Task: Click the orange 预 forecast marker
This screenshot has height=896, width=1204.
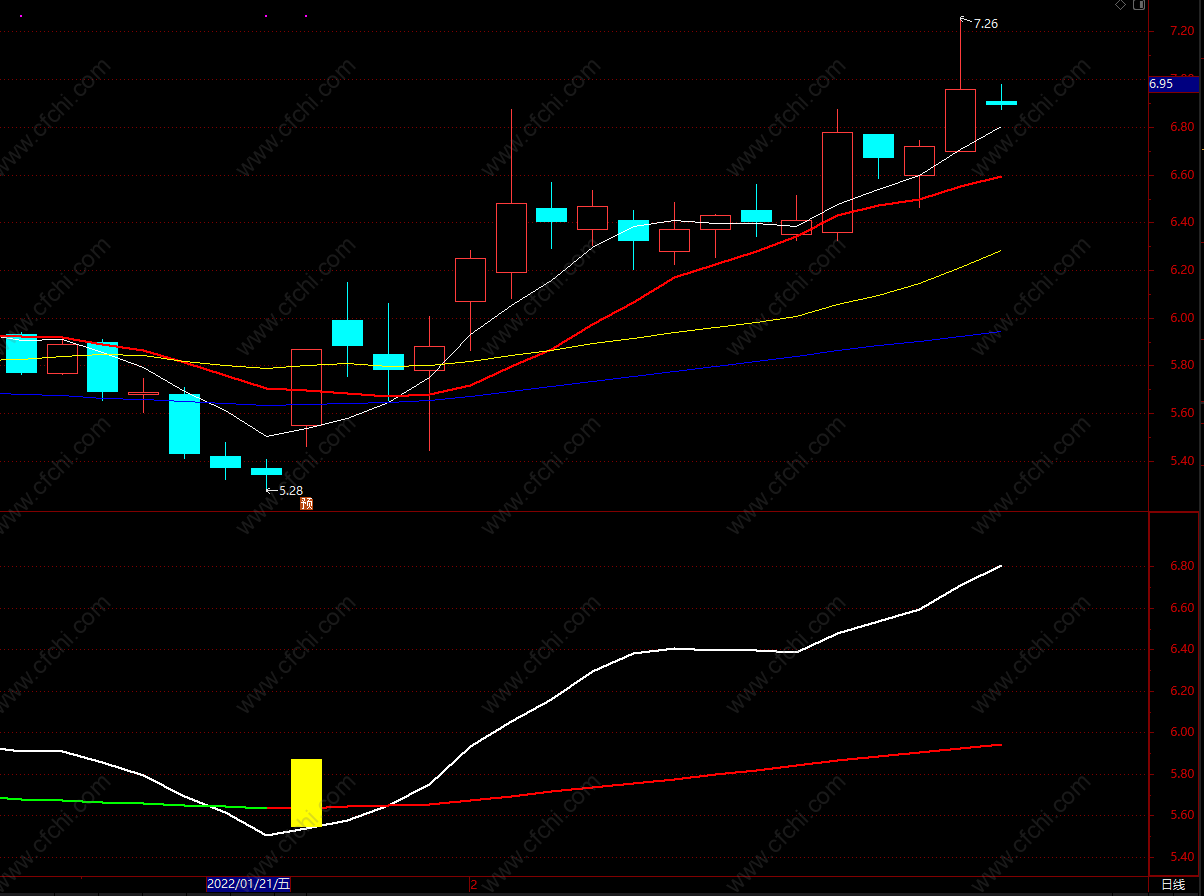Action: pyautogui.click(x=307, y=503)
